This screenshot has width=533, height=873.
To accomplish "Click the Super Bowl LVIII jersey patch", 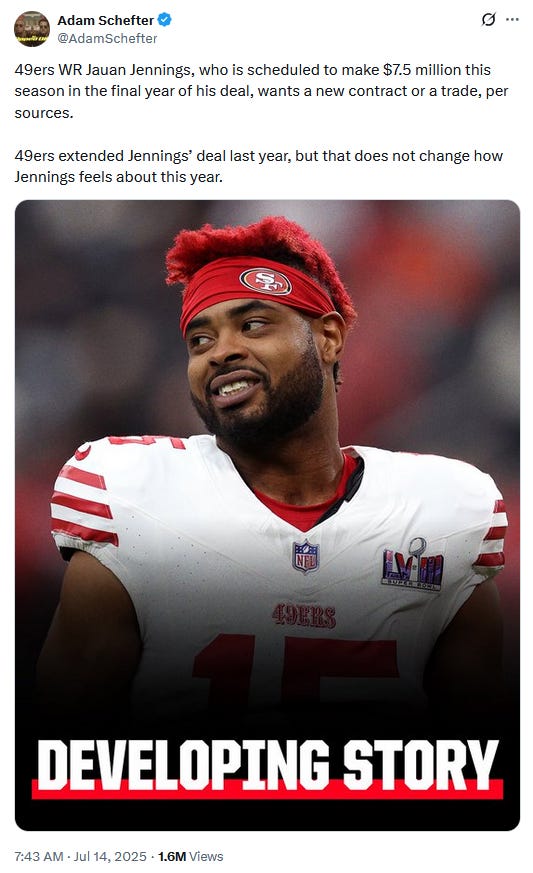I will tap(413, 565).
